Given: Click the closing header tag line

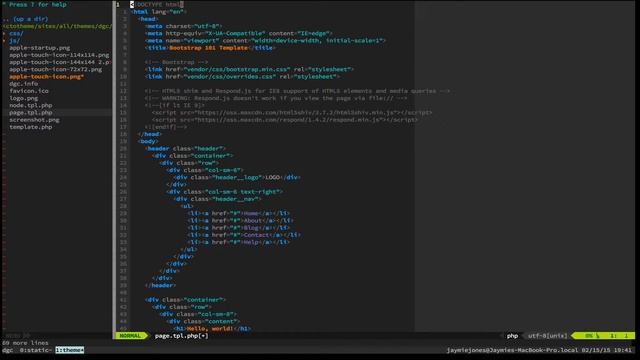Looking at the screenshot, I should click(x=160, y=285).
